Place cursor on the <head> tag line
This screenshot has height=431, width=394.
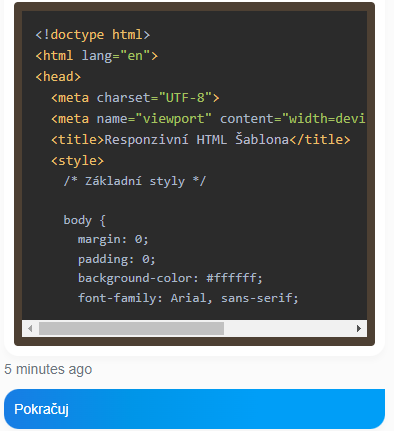click(58, 77)
